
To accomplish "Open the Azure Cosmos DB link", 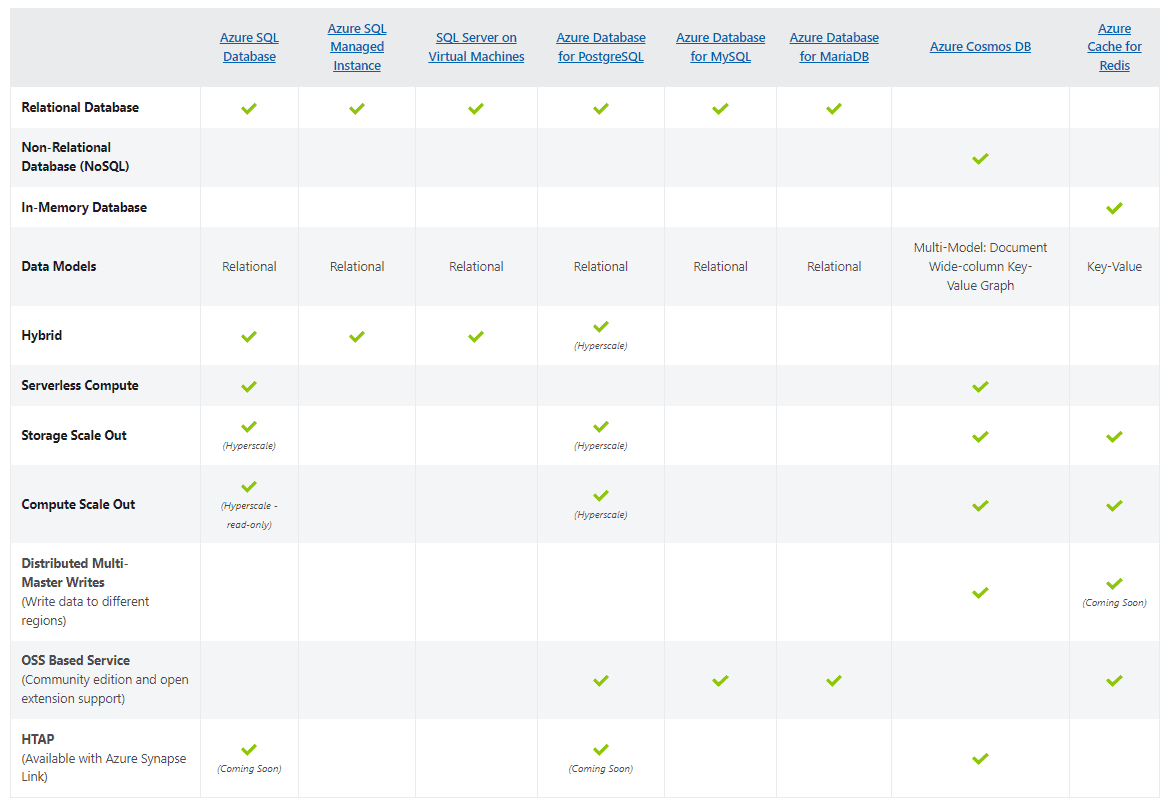I will pyautogui.click(x=980, y=46).
